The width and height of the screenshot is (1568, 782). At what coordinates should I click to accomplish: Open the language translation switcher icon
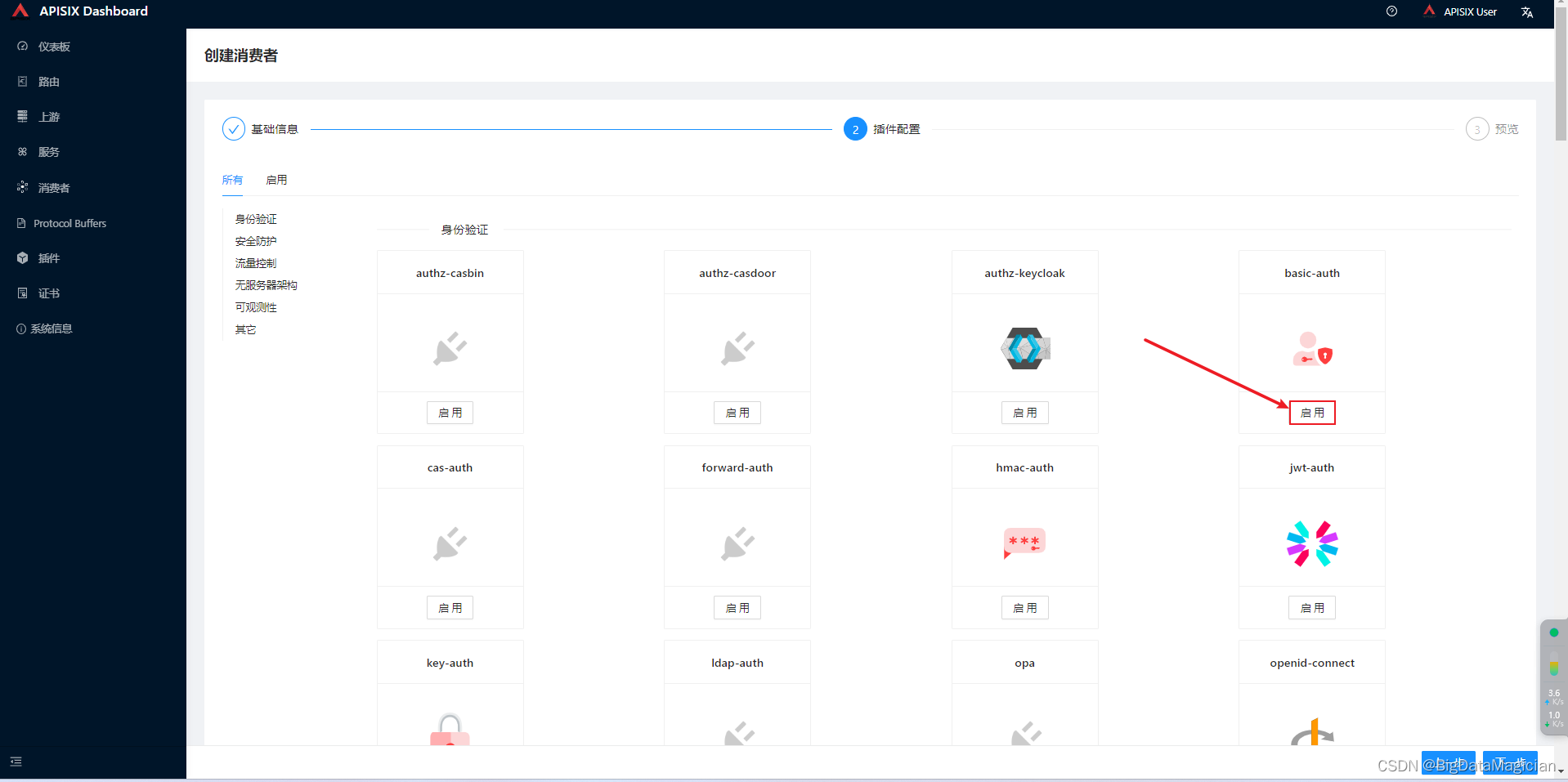pyautogui.click(x=1526, y=11)
